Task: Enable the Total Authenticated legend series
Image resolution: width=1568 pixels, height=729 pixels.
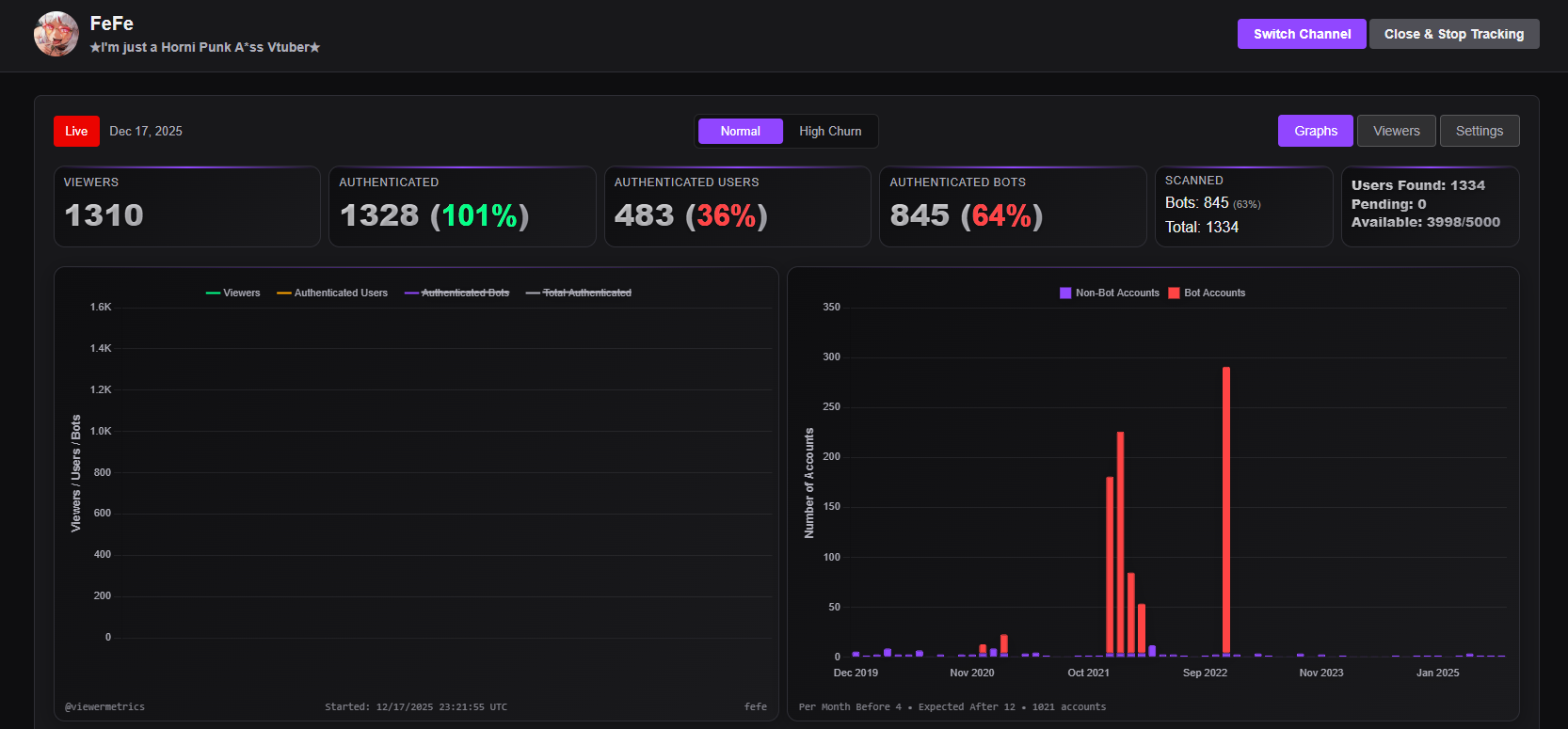Action: tap(579, 293)
